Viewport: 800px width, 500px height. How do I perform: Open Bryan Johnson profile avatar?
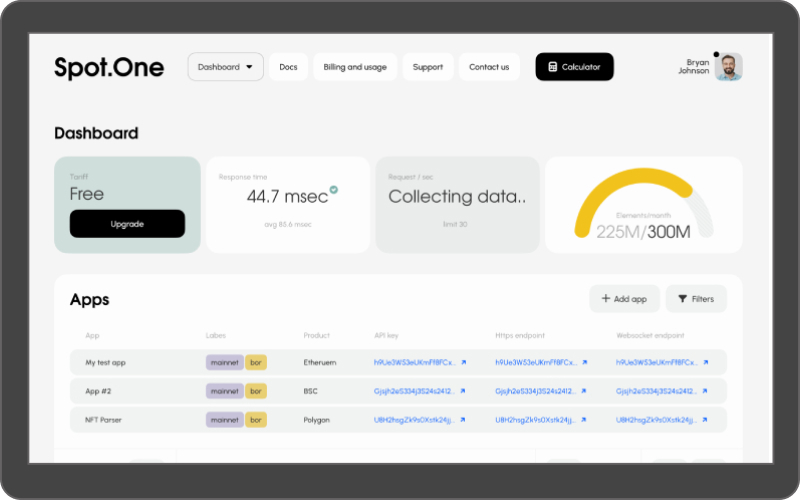pyautogui.click(x=728, y=67)
